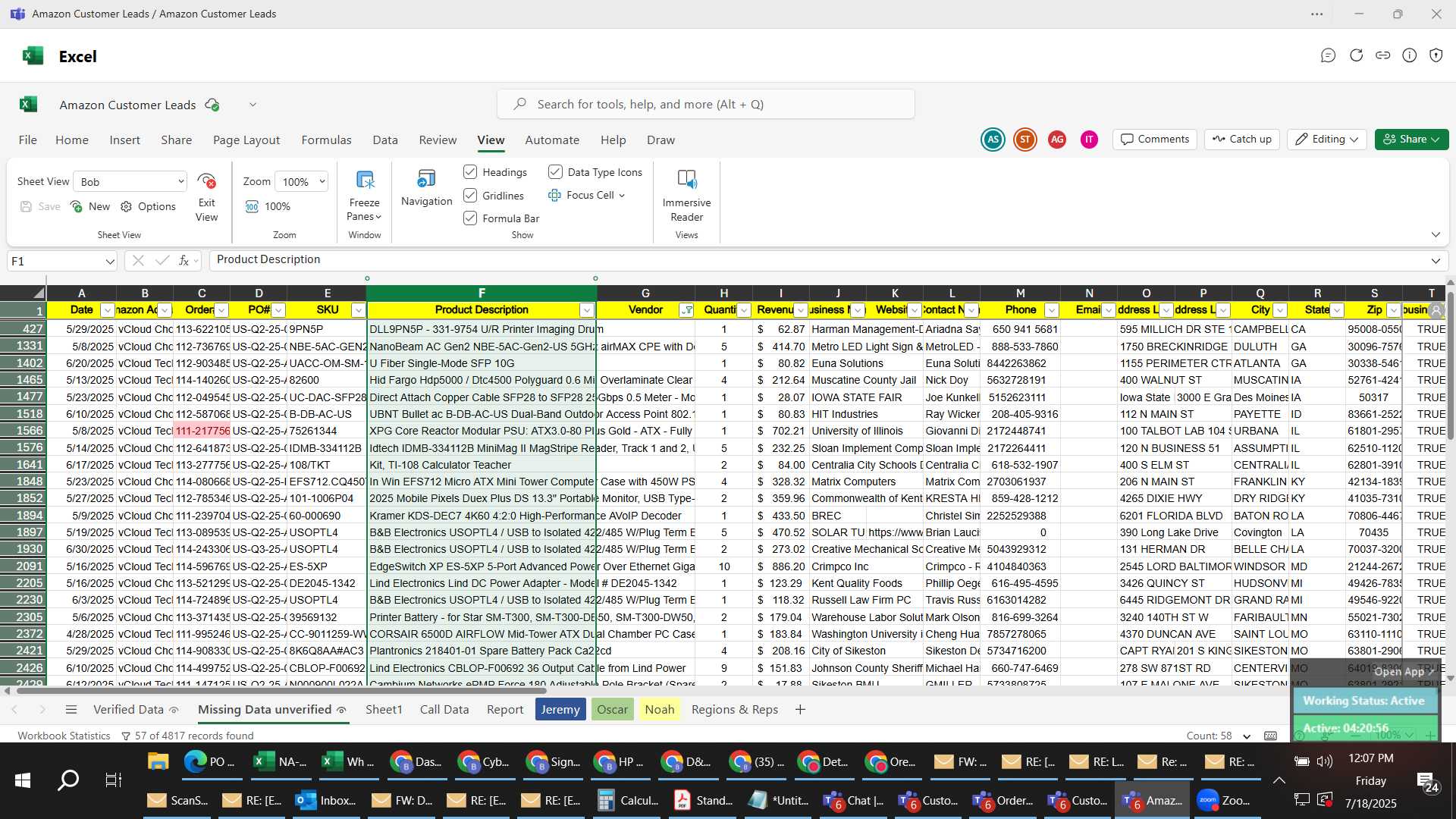The image size is (1456, 819).
Task: Toggle the Headings checkbox
Action: pos(470,172)
